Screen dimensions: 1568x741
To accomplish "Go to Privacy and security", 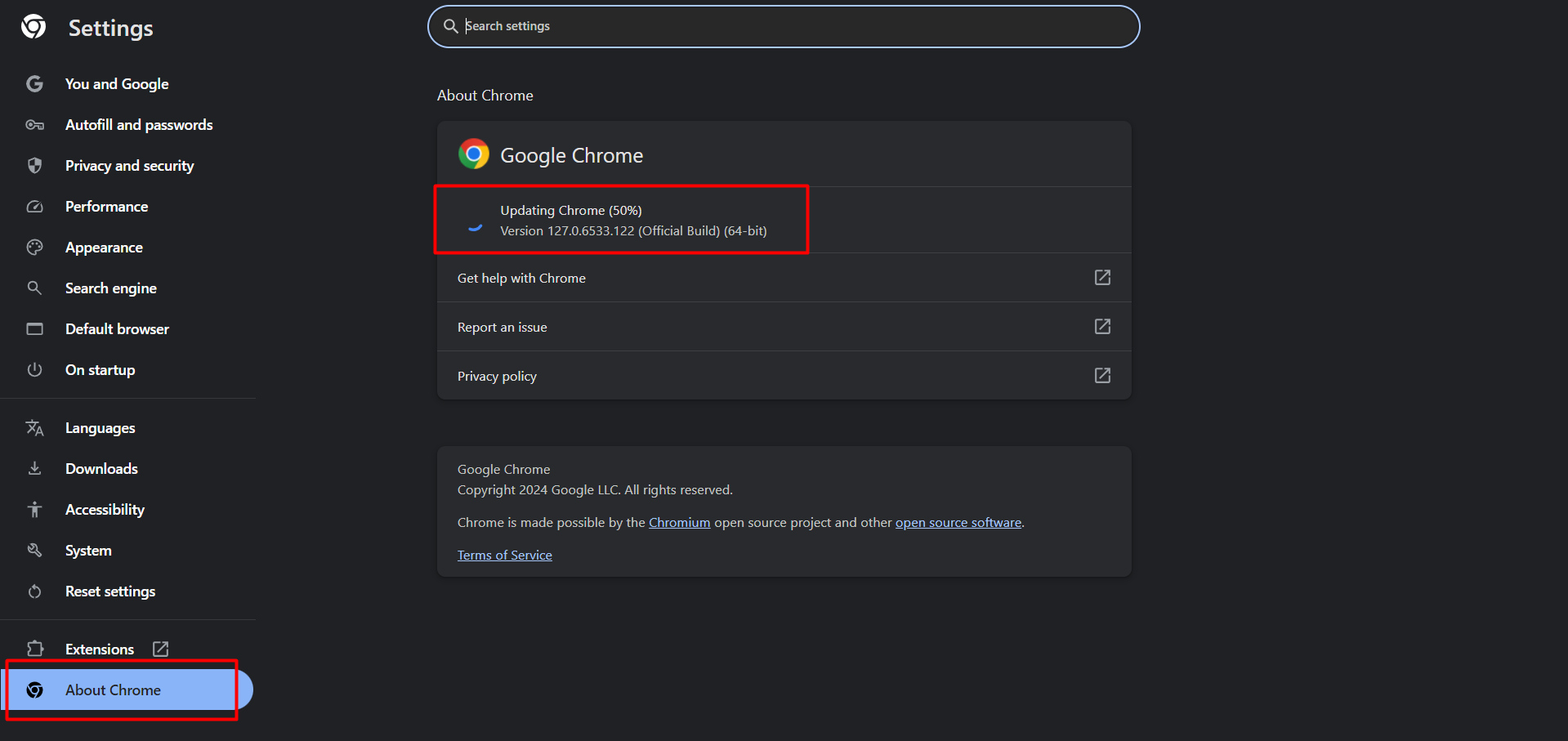I will (128, 166).
